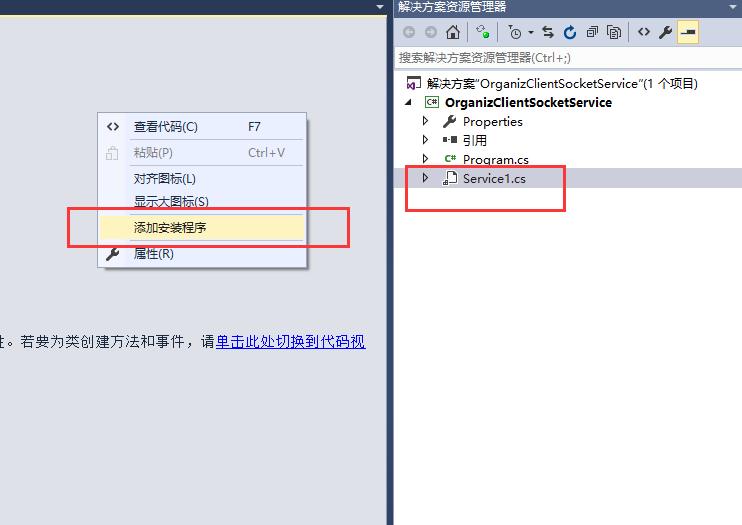Click the solution icon at the tree top
Image resolution: width=742 pixels, height=525 pixels.
[x=414, y=83]
